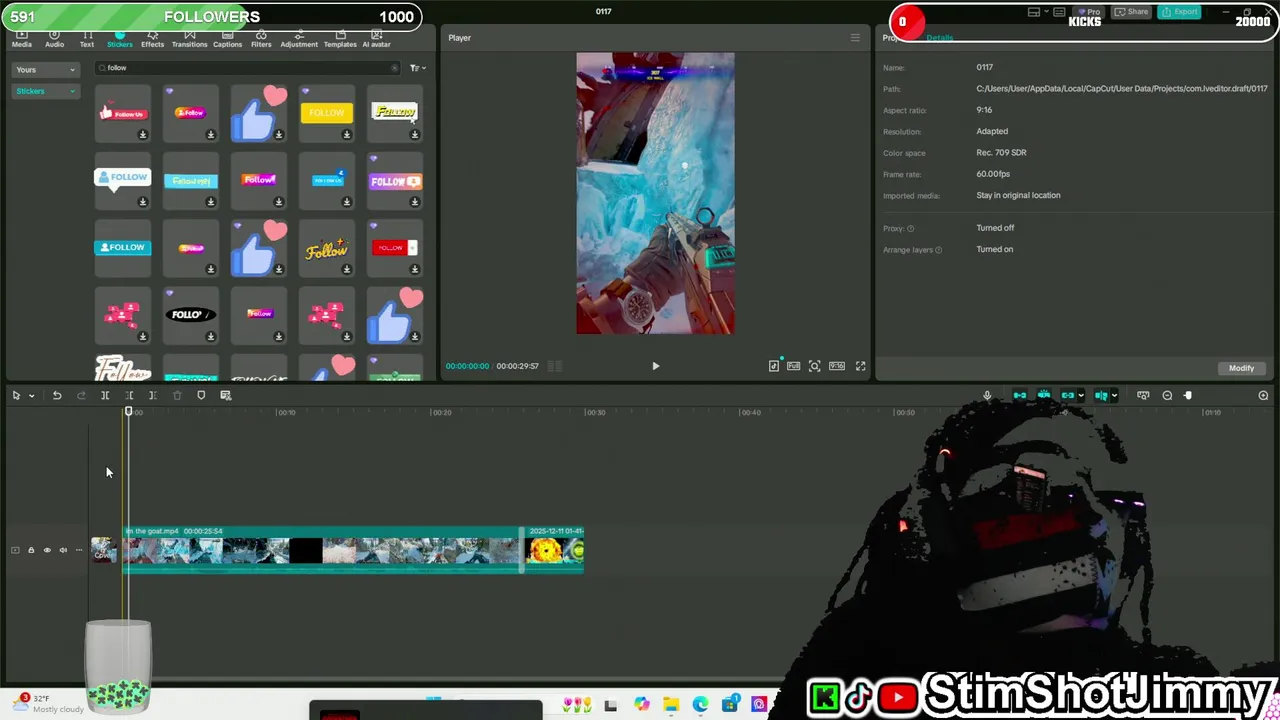Open the linkage options dropdown arrow
Screen dimensions: 1280x720
(x=1081, y=396)
